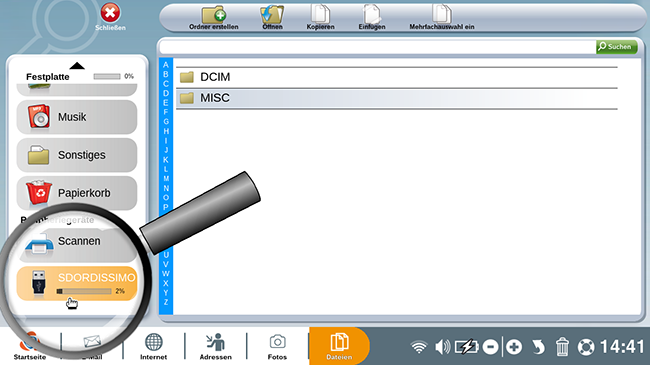Screen dimensions: 650x365
Task: Click the Öffnen toolbar icon
Action: (272, 15)
